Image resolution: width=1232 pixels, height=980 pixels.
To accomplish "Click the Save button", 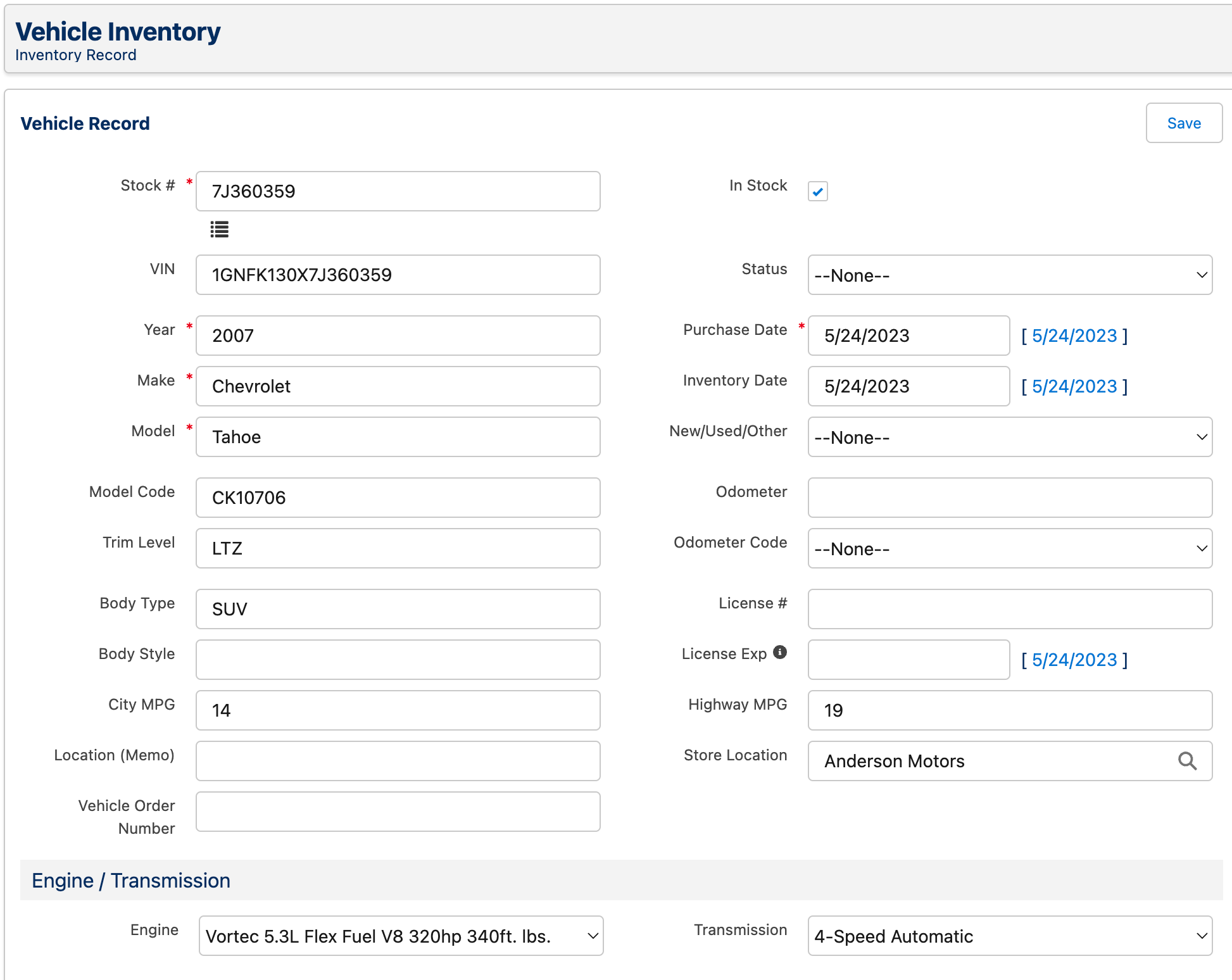I will pyautogui.click(x=1184, y=123).
